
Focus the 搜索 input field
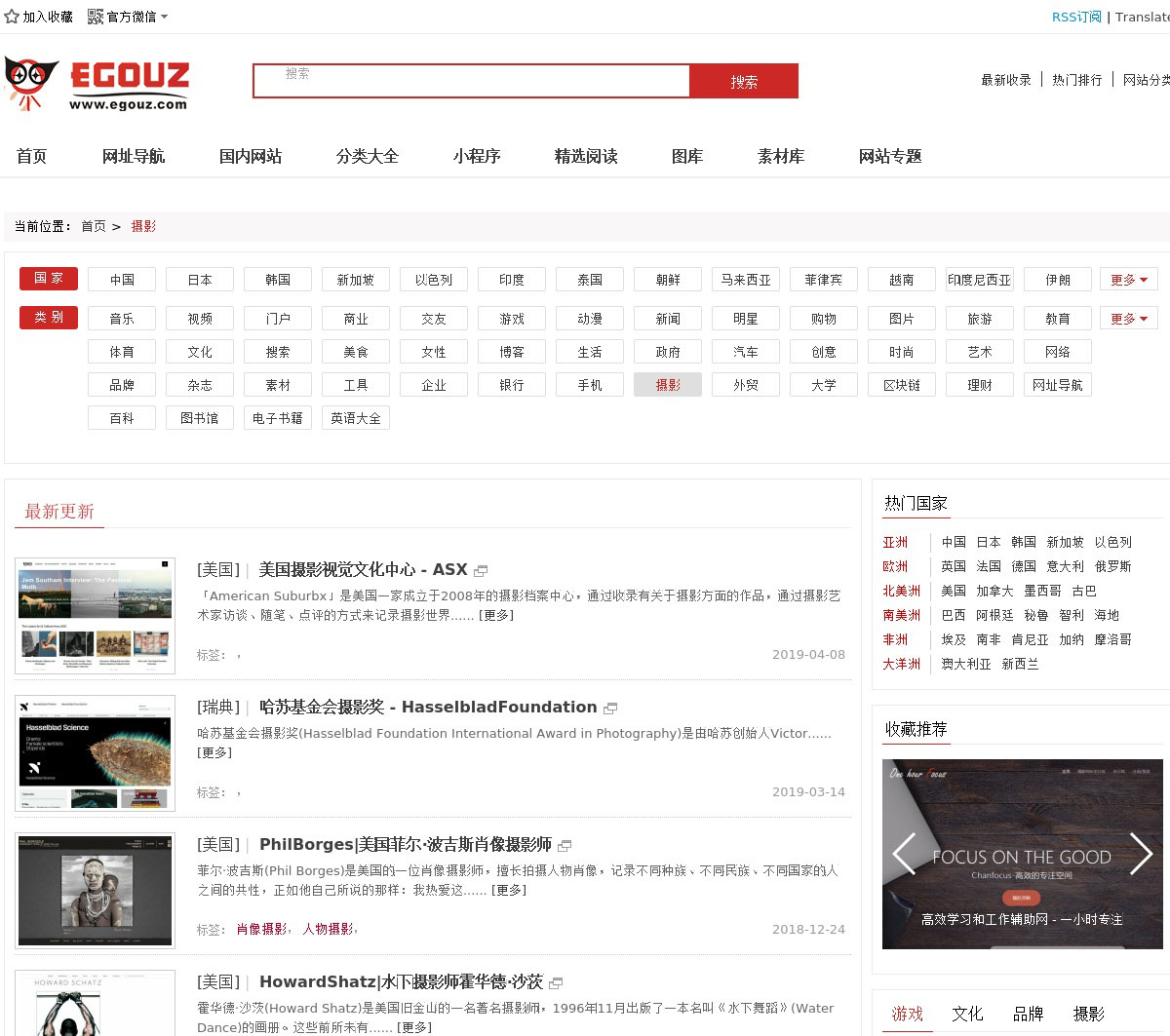coord(472,81)
